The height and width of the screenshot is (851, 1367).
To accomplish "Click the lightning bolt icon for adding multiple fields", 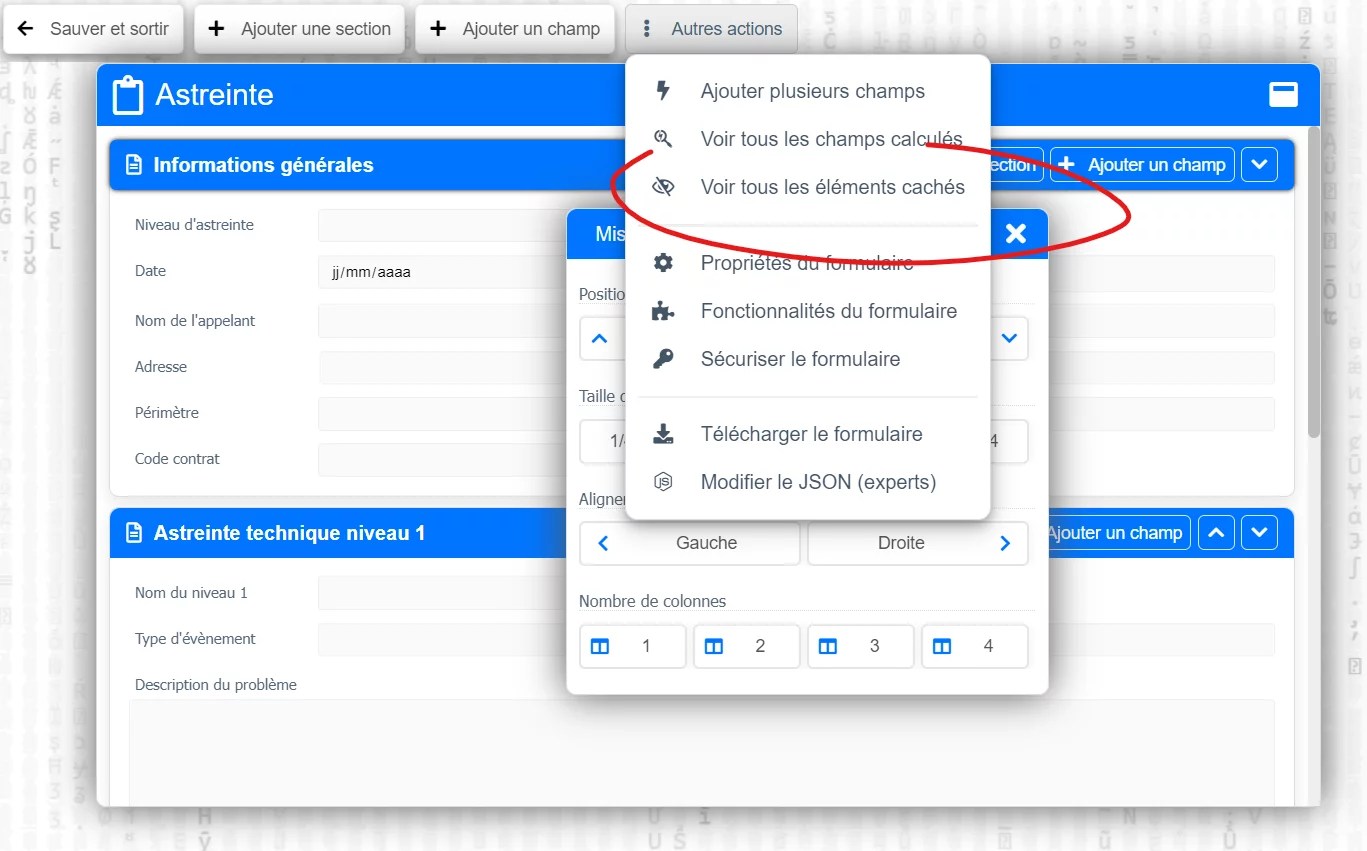I will (x=662, y=91).
